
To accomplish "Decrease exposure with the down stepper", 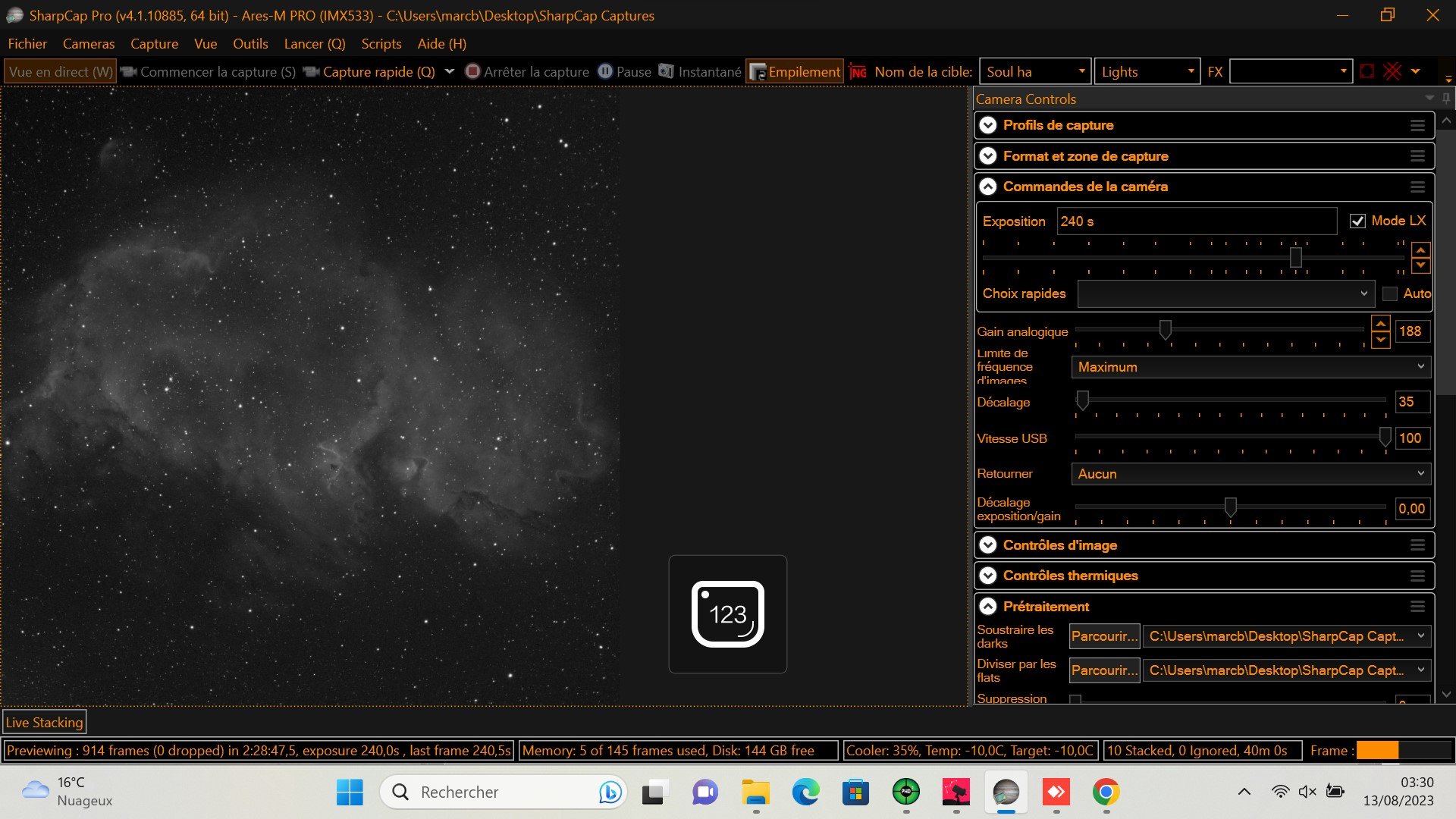I will (x=1420, y=266).
